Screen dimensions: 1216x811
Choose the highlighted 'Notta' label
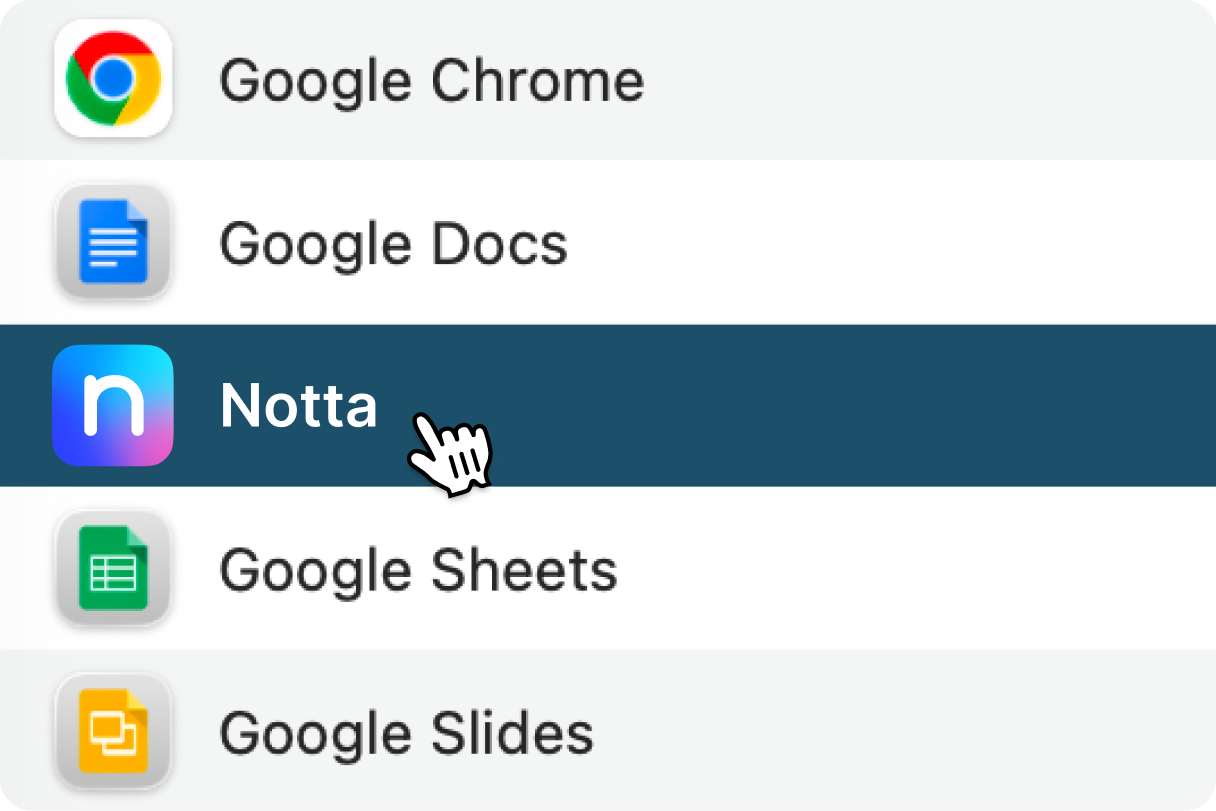coord(298,406)
